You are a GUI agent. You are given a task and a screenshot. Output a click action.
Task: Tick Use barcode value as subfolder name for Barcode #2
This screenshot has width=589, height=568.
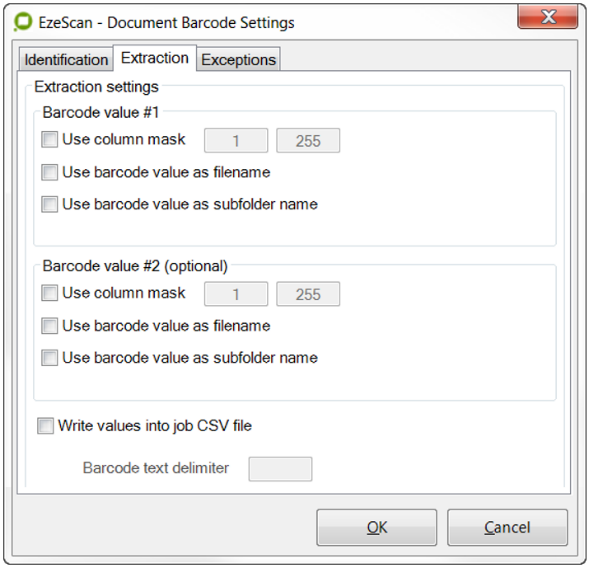(50, 358)
